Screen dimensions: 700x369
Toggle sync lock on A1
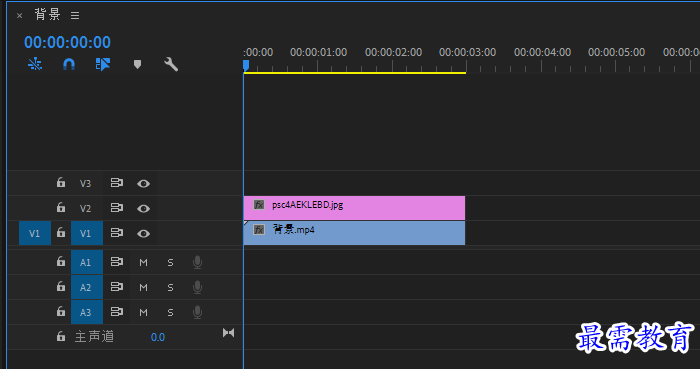[x=117, y=262]
